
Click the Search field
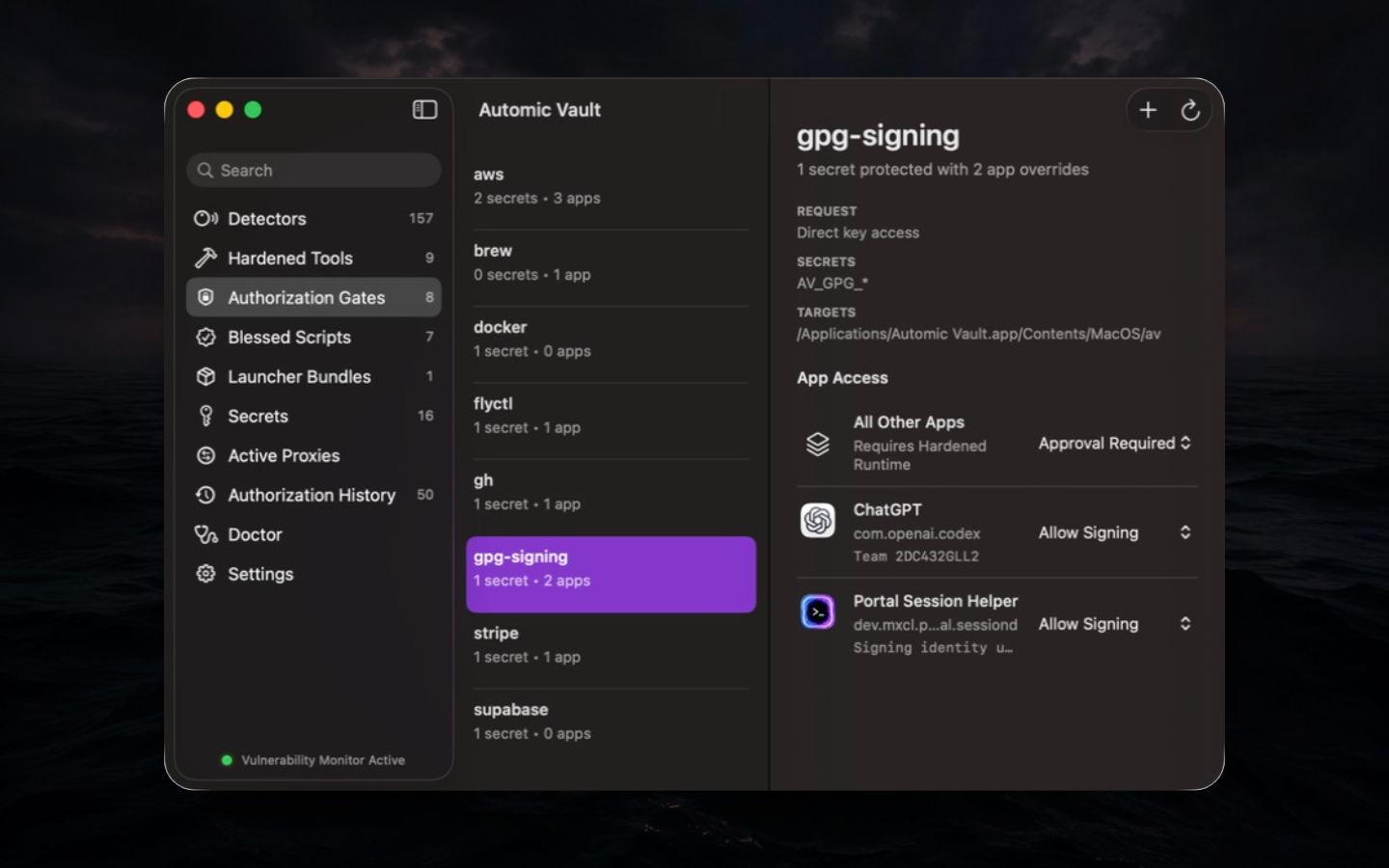[313, 170]
